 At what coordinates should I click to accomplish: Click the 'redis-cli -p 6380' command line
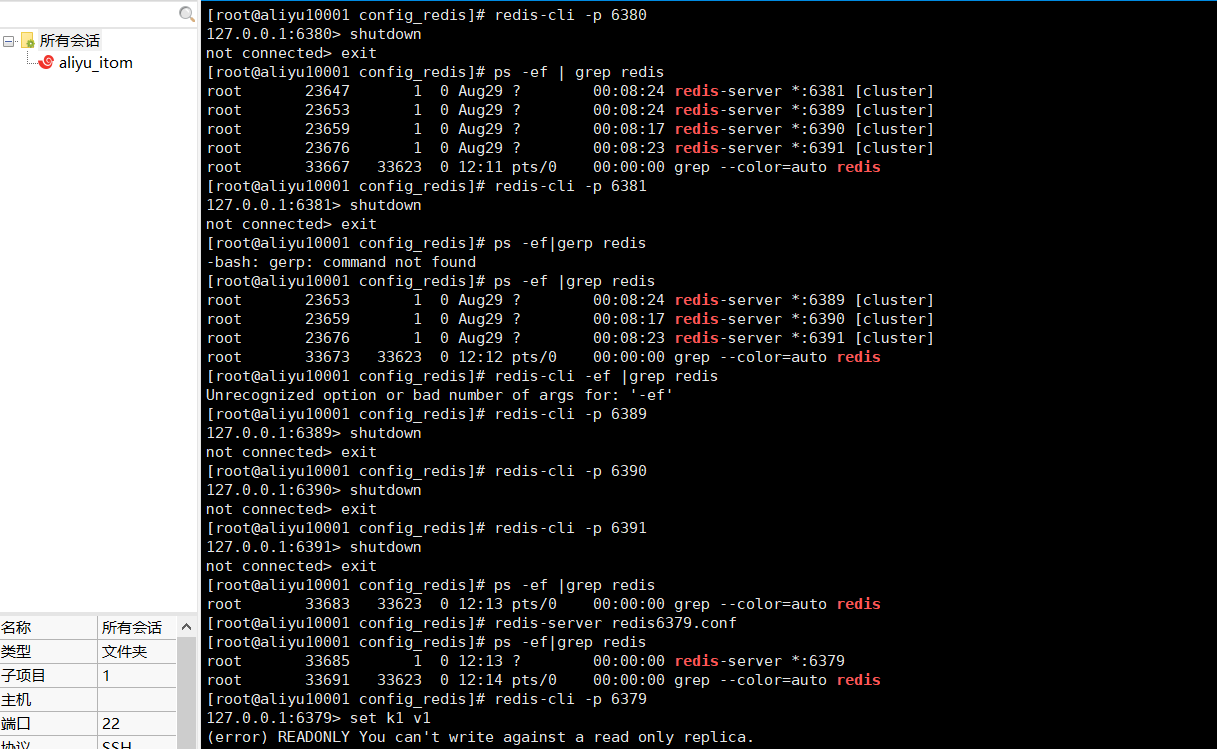[426, 15]
